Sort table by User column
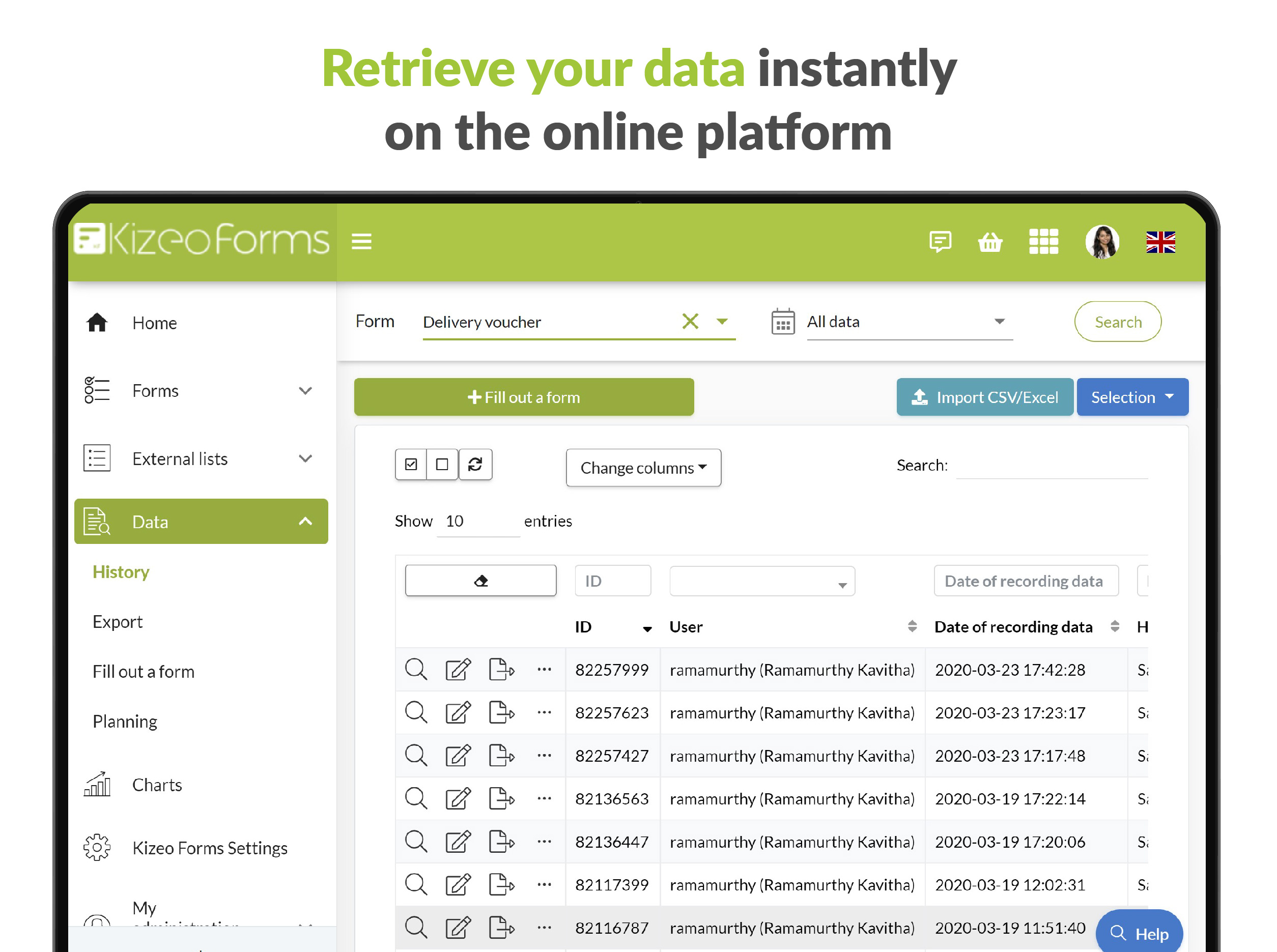Image resolution: width=1277 pixels, height=952 pixels. point(793,626)
